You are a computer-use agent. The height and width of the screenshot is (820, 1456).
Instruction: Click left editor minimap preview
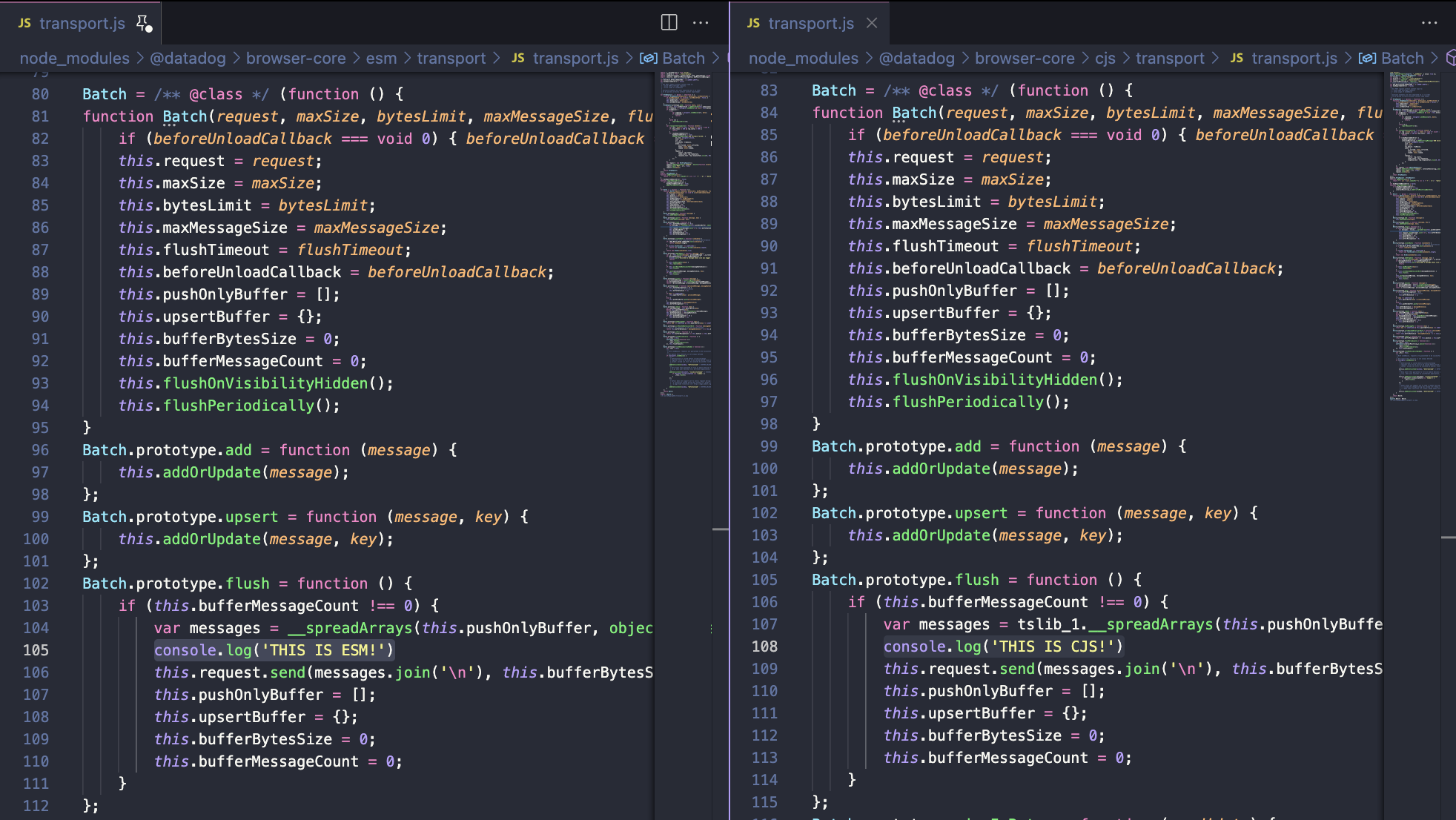tap(685, 222)
